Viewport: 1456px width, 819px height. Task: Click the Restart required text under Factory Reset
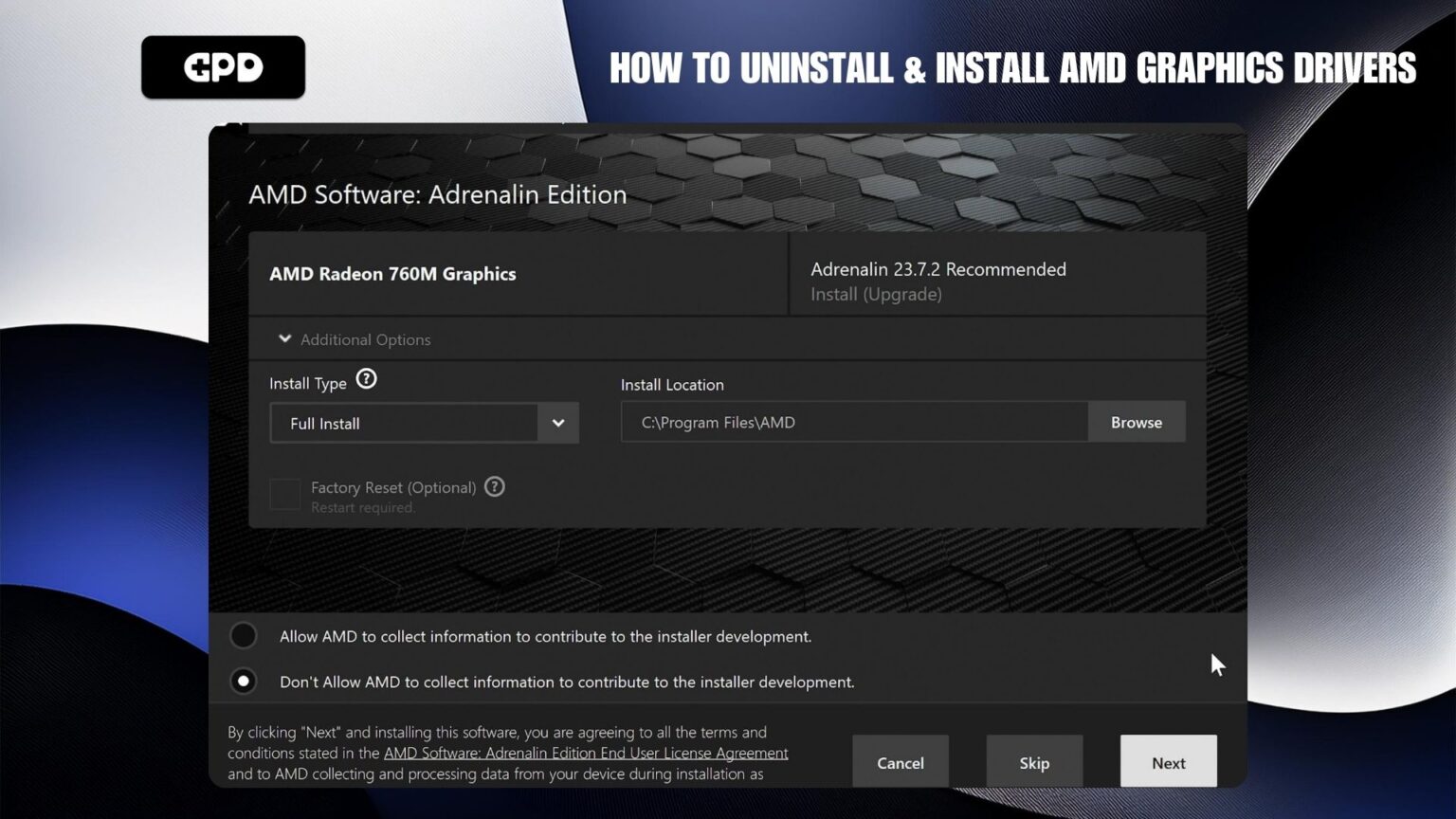[363, 507]
